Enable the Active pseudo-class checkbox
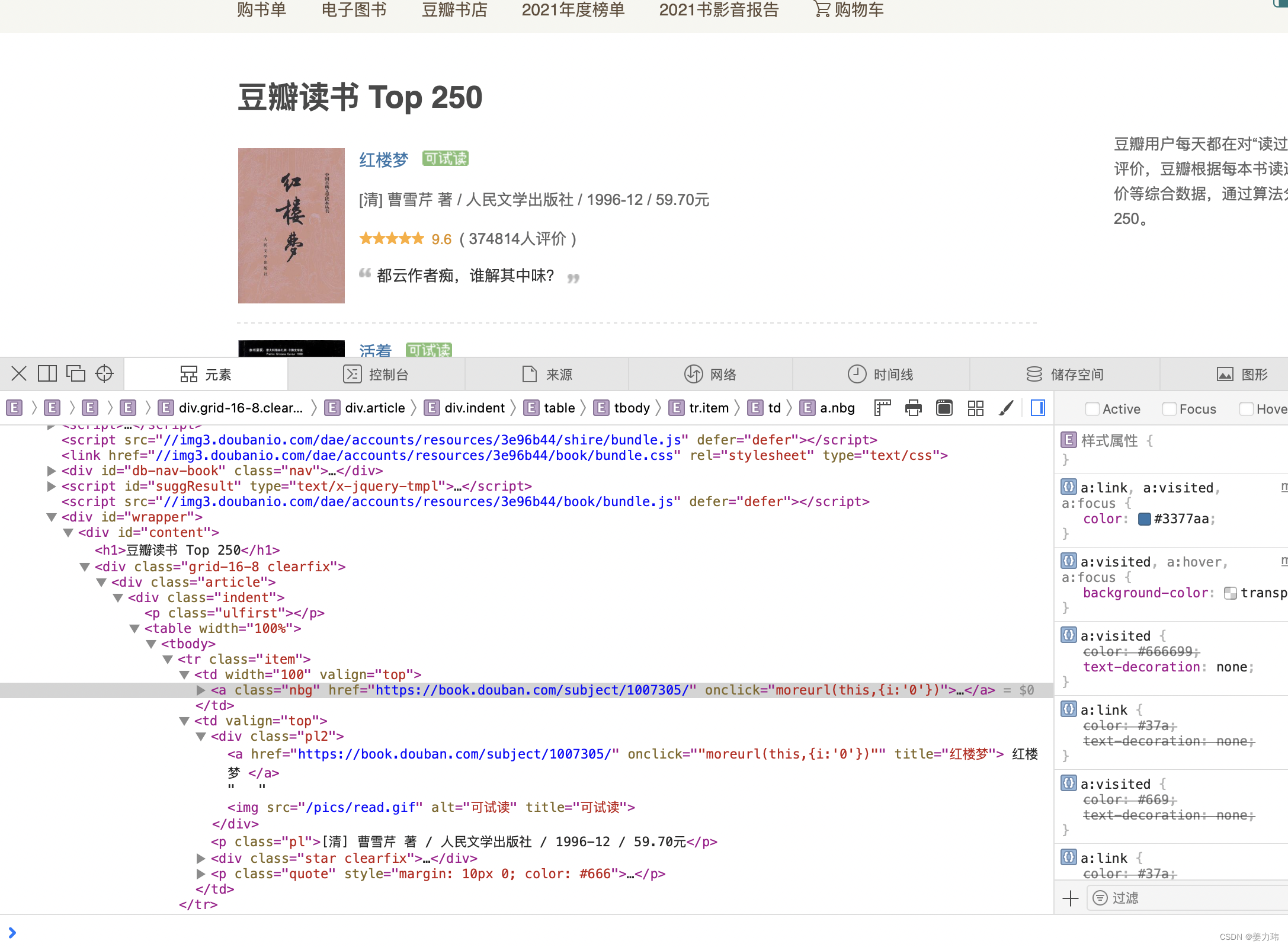Image resolution: width=1288 pixels, height=947 pixels. 1091,409
